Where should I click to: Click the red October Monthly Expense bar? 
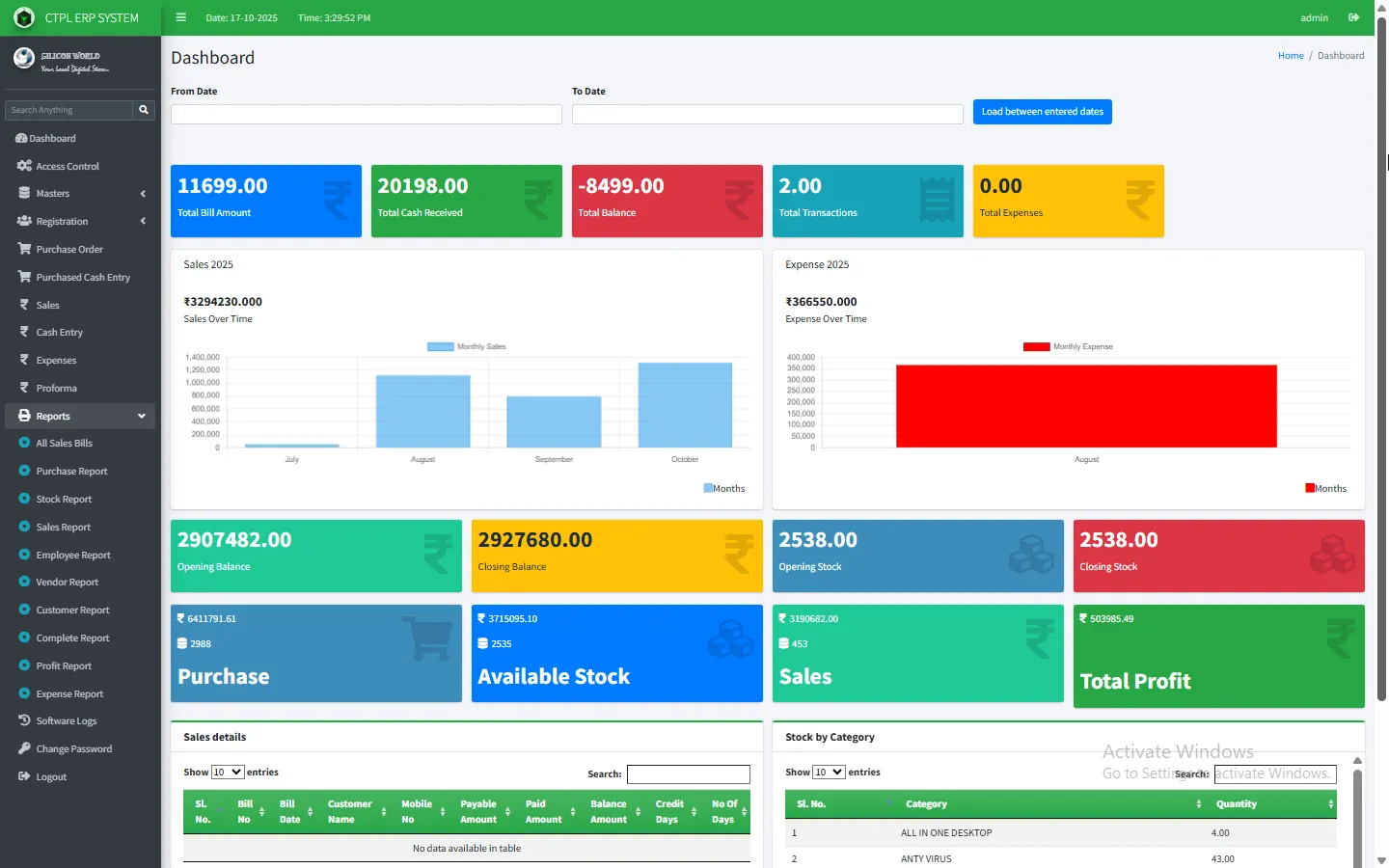coord(1086,406)
